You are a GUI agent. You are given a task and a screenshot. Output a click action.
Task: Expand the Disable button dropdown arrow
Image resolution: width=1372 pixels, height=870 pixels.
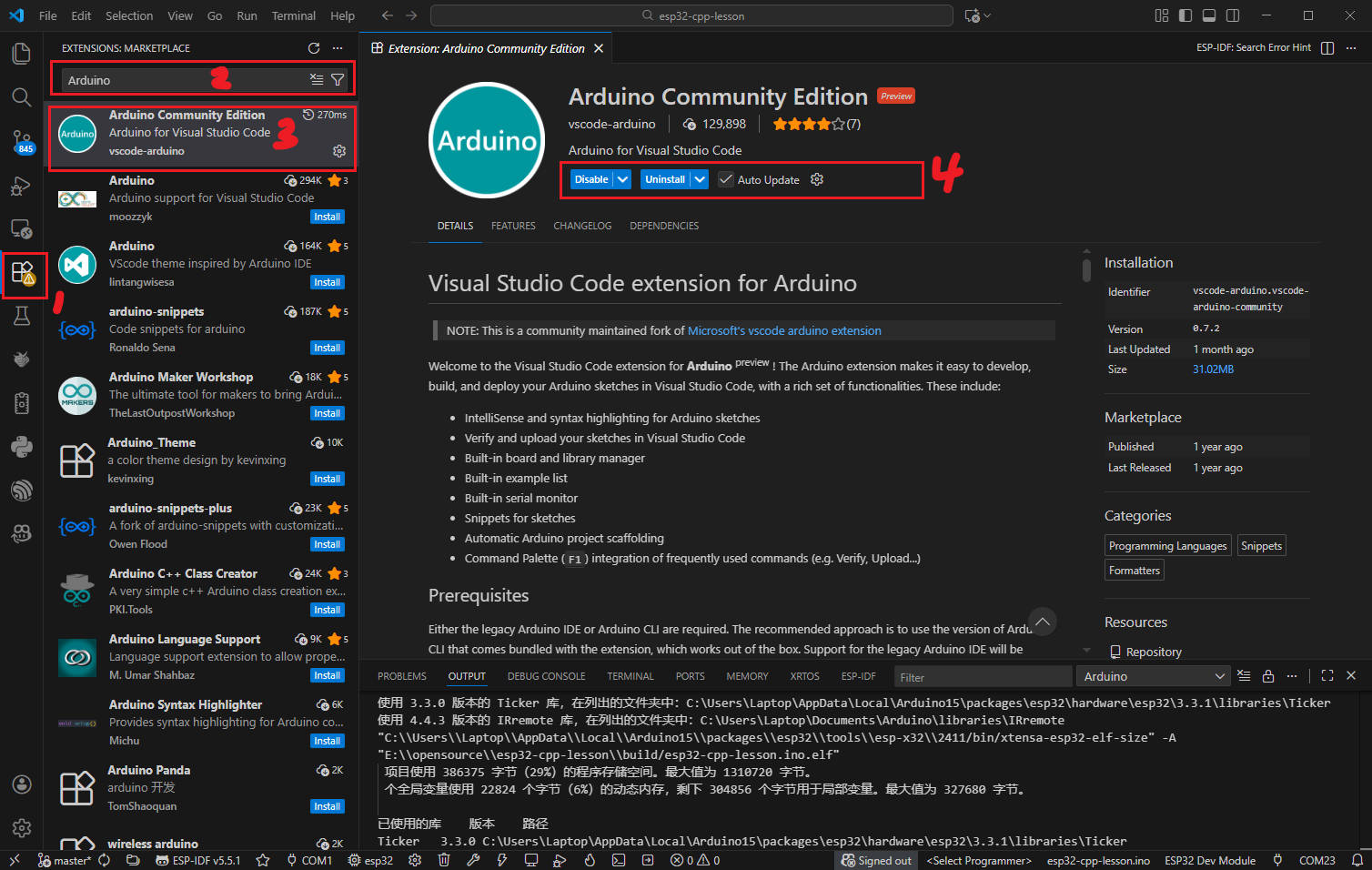coord(623,179)
